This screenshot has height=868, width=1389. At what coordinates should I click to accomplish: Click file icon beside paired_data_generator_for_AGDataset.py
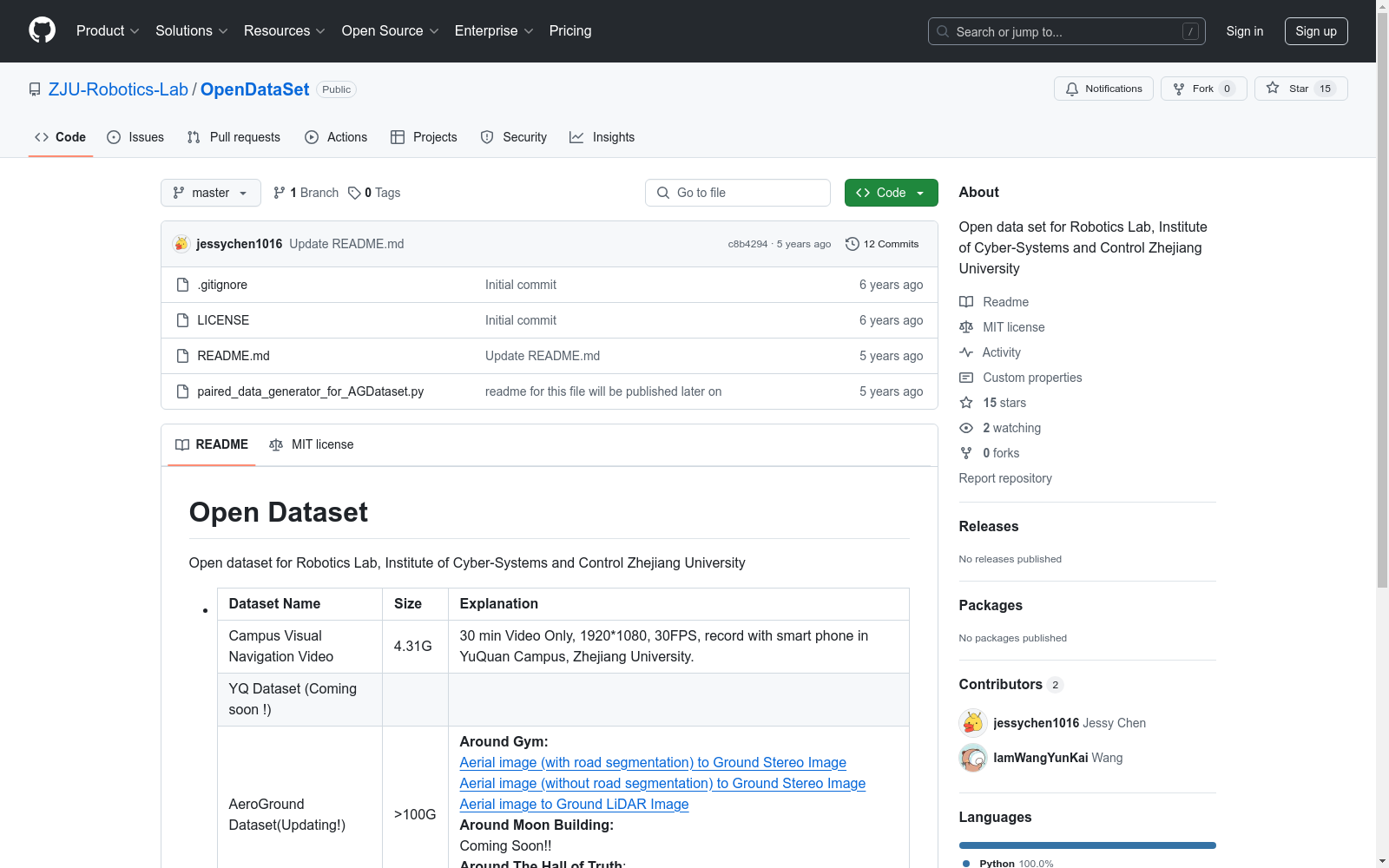pyautogui.click(x=182, y=391)
